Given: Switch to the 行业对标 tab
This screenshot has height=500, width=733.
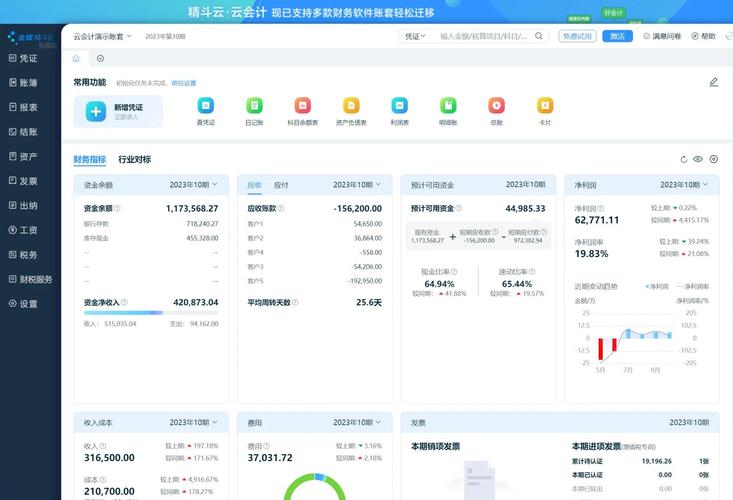Looking at the screenshot, I should pyautogui.click(x=135, y=159).
